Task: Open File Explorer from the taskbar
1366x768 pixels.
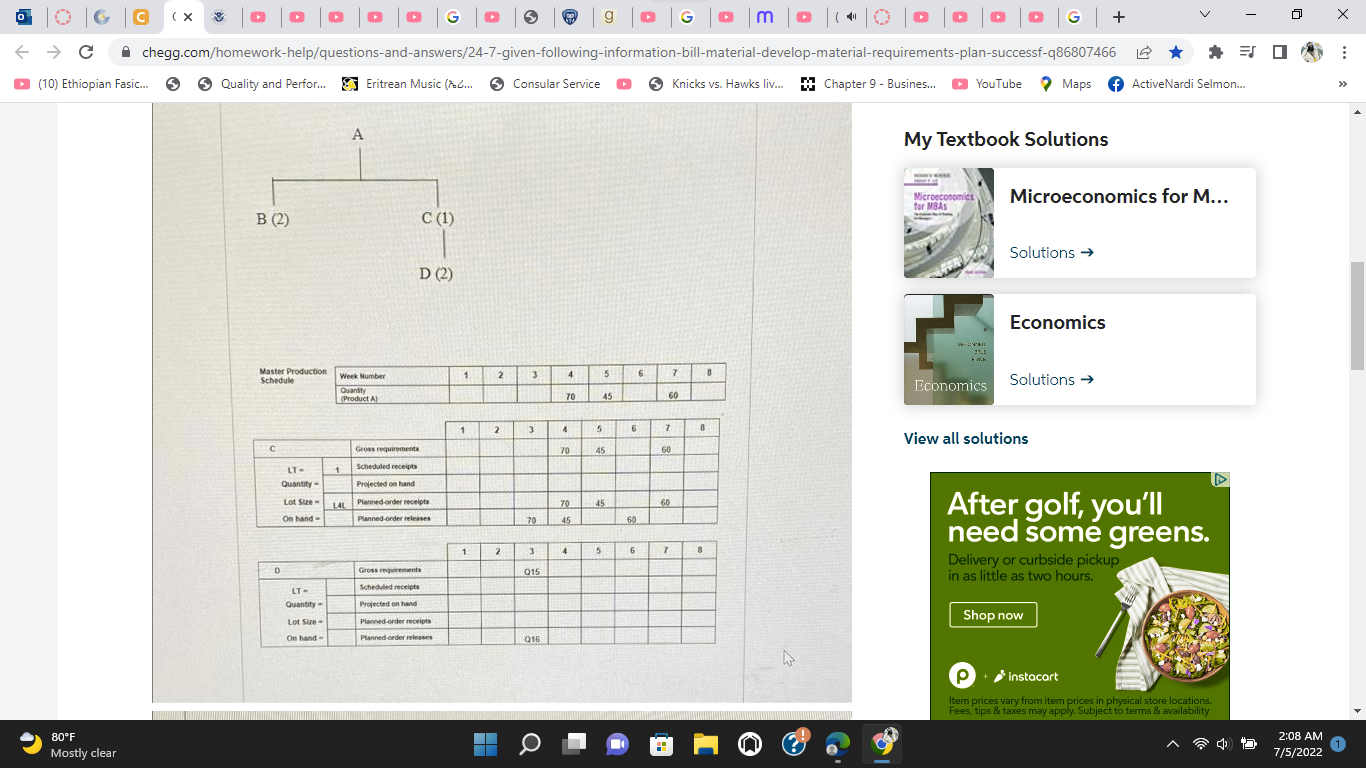Action: pos(705,744)
